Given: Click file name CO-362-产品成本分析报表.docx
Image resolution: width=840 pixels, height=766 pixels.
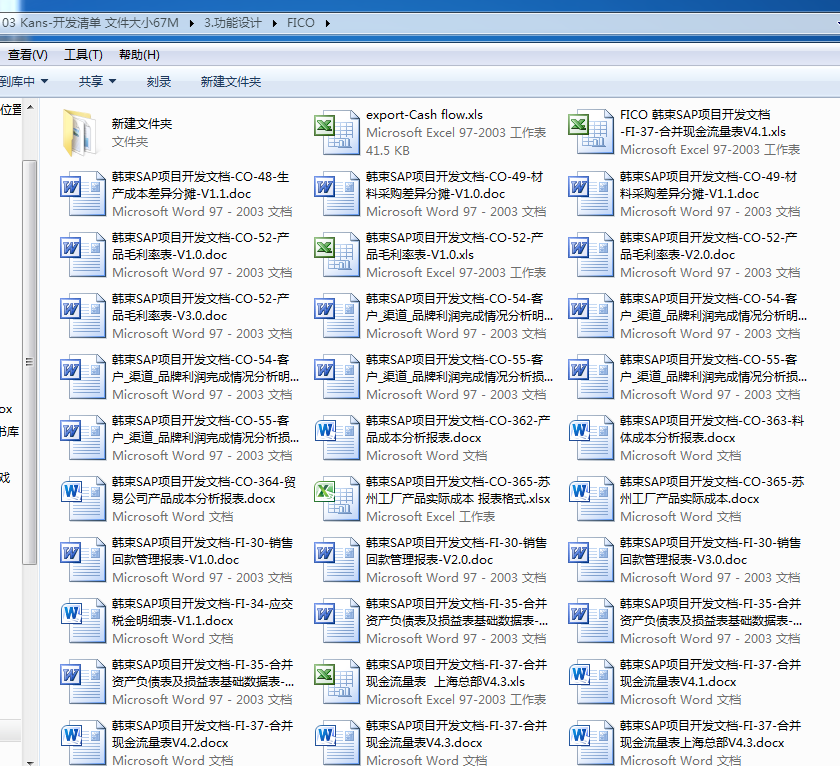Looking at the screenshot, I should 458,429.
